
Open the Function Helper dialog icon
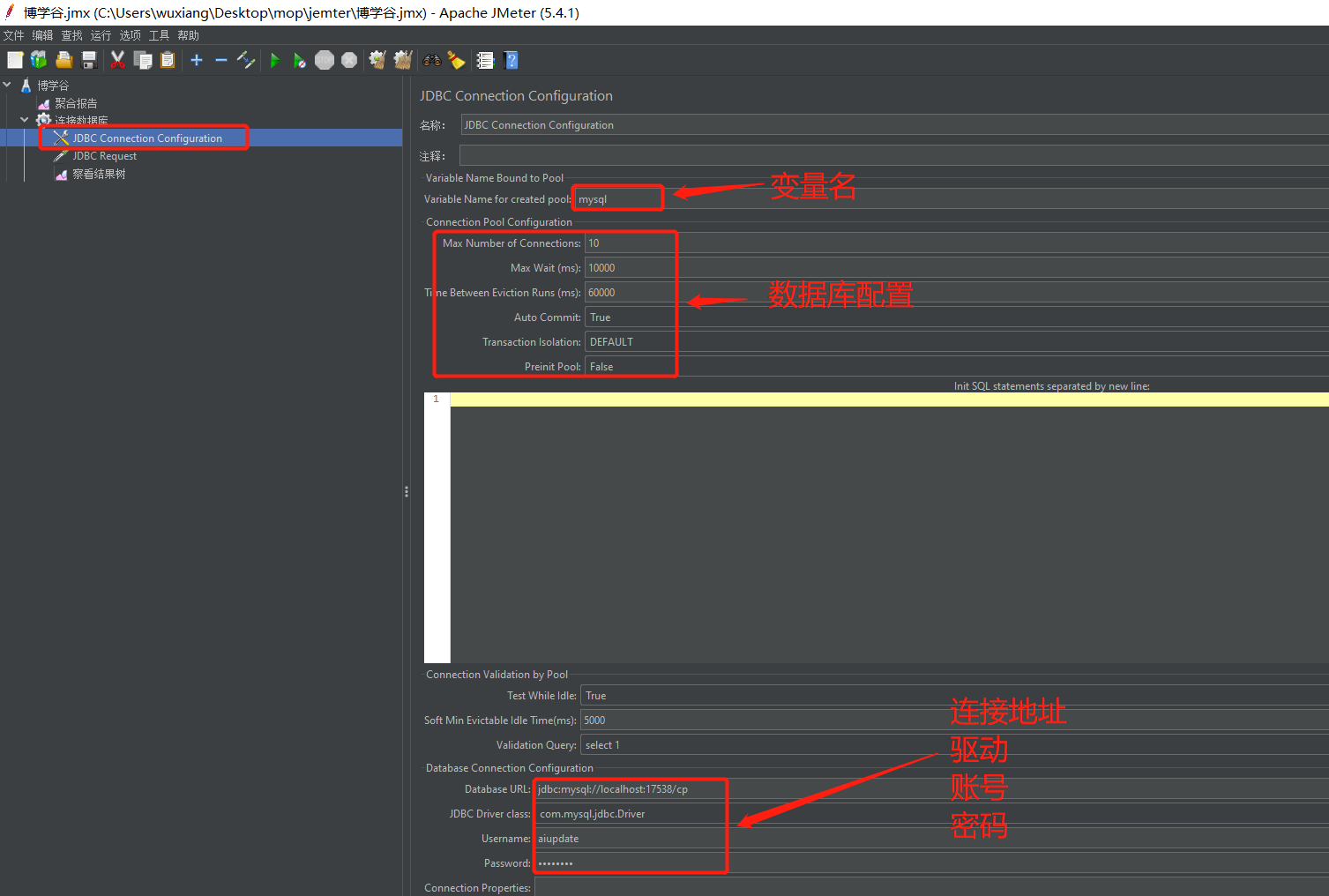click(485, 60)
